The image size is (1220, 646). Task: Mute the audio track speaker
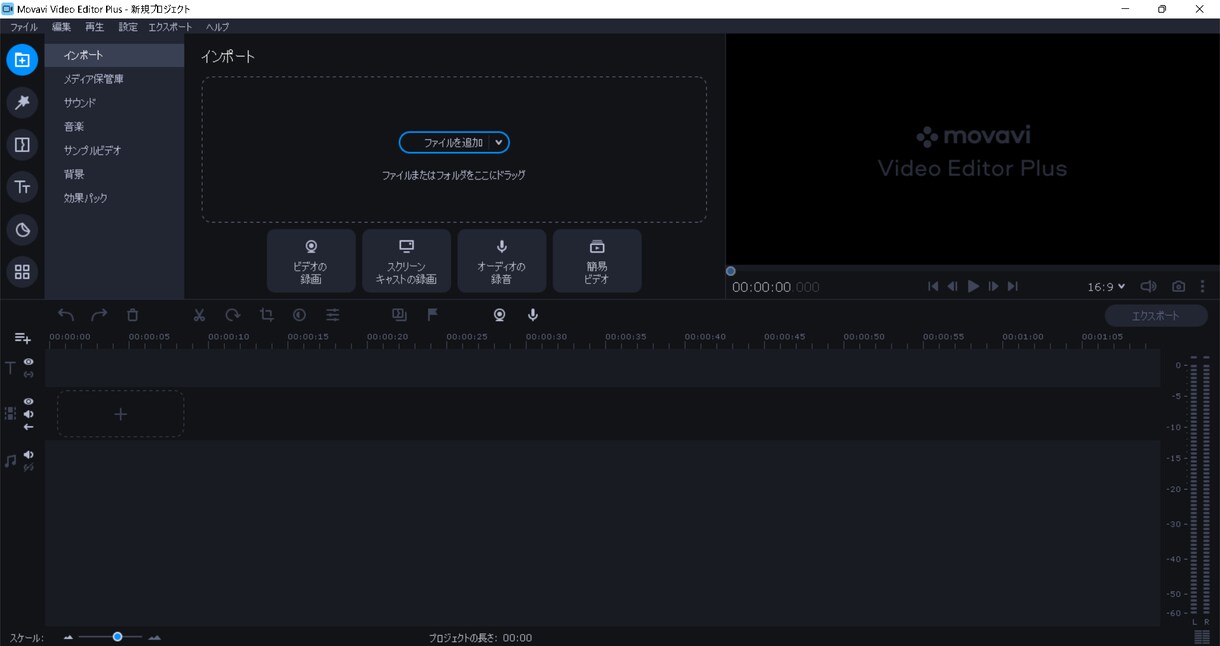(x=29, y=455)
